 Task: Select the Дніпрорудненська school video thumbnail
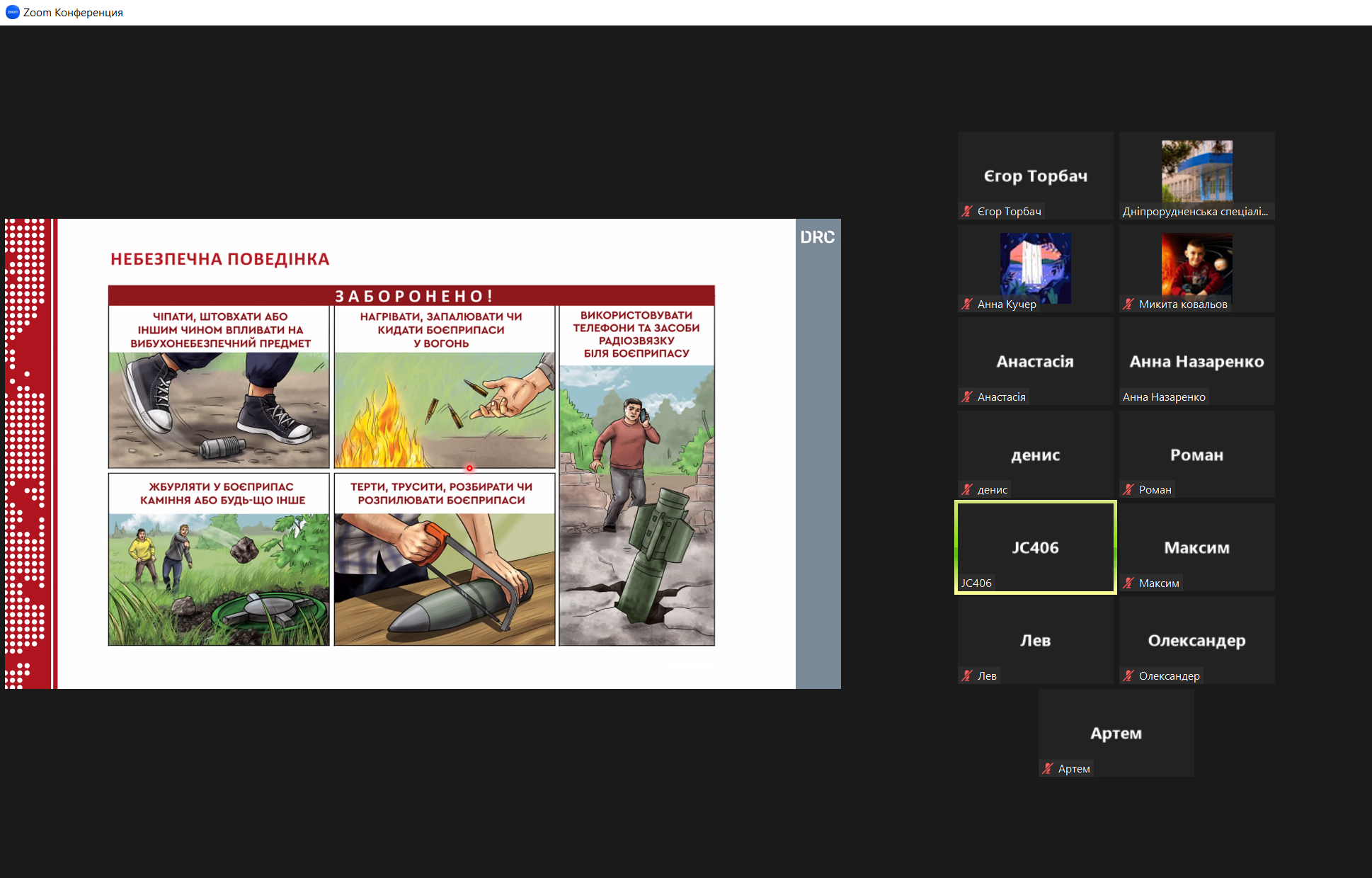[1196, 171]
